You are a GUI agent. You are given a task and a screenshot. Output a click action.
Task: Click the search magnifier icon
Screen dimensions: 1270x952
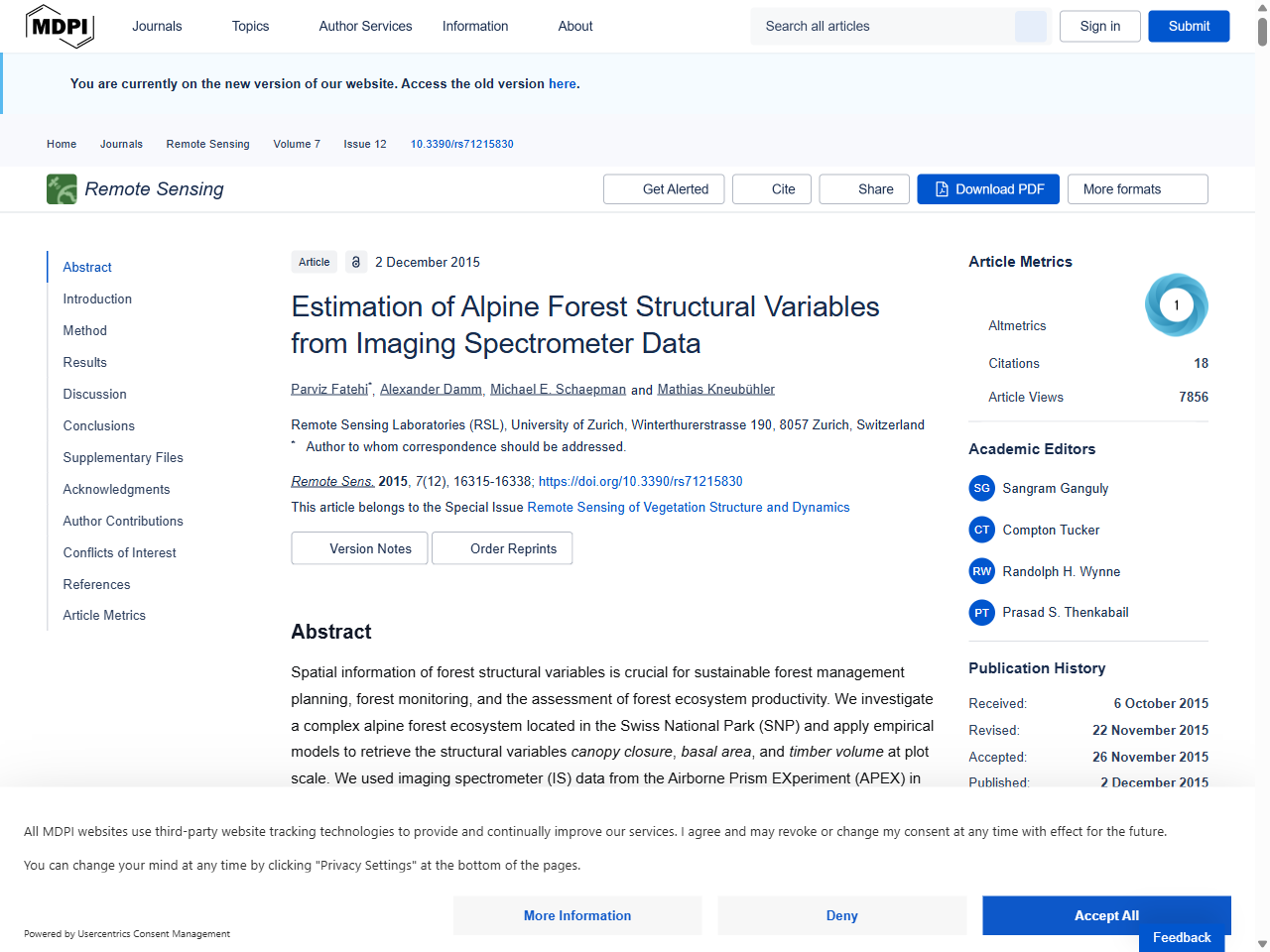(x=1030, y=26)
